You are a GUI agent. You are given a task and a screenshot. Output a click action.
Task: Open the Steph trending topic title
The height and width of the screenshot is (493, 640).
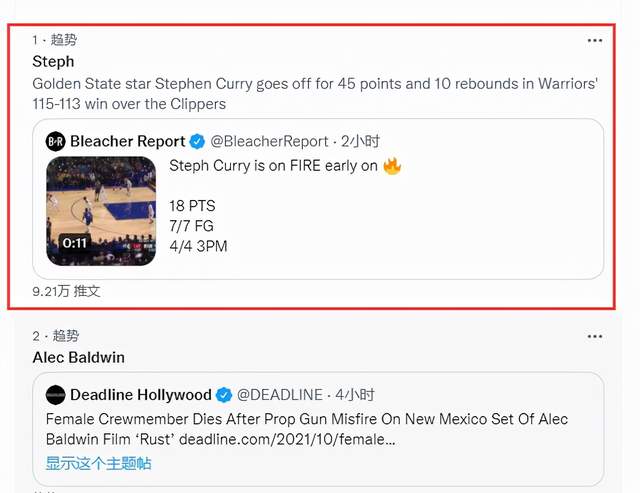coord(53,61)
